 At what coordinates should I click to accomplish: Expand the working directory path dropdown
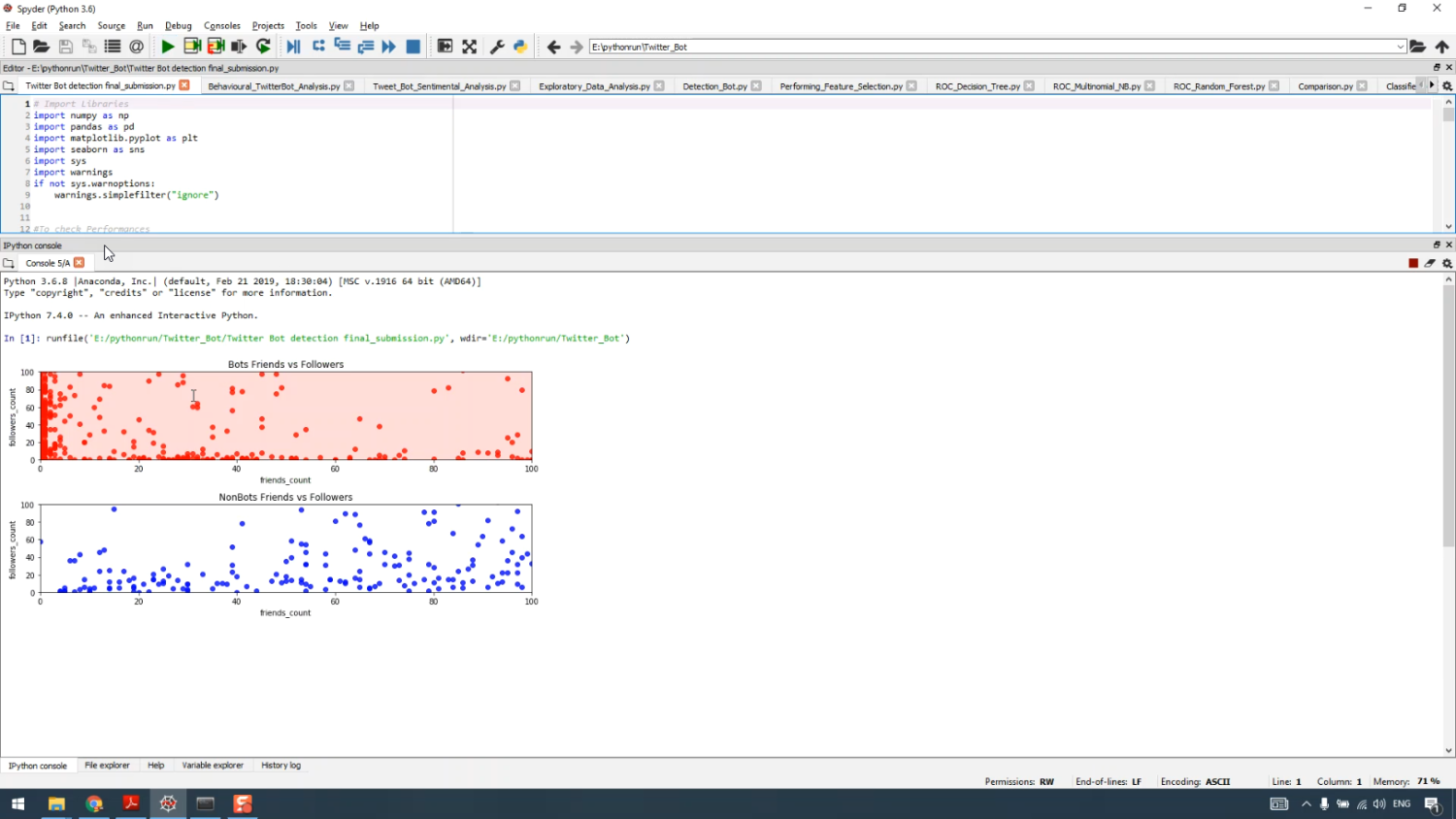pos(1400,47)
